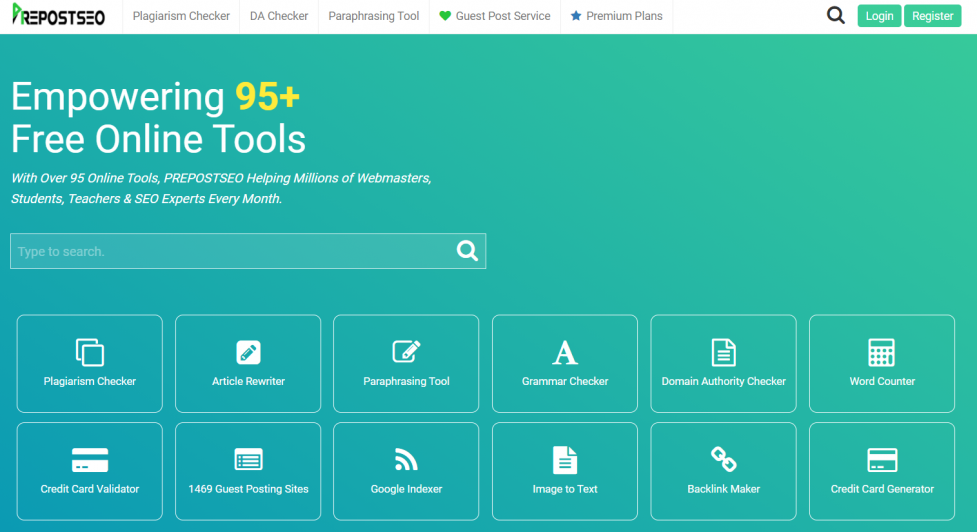
Task: Click the Credit Card Validator card icon
Action: point(90,460)
